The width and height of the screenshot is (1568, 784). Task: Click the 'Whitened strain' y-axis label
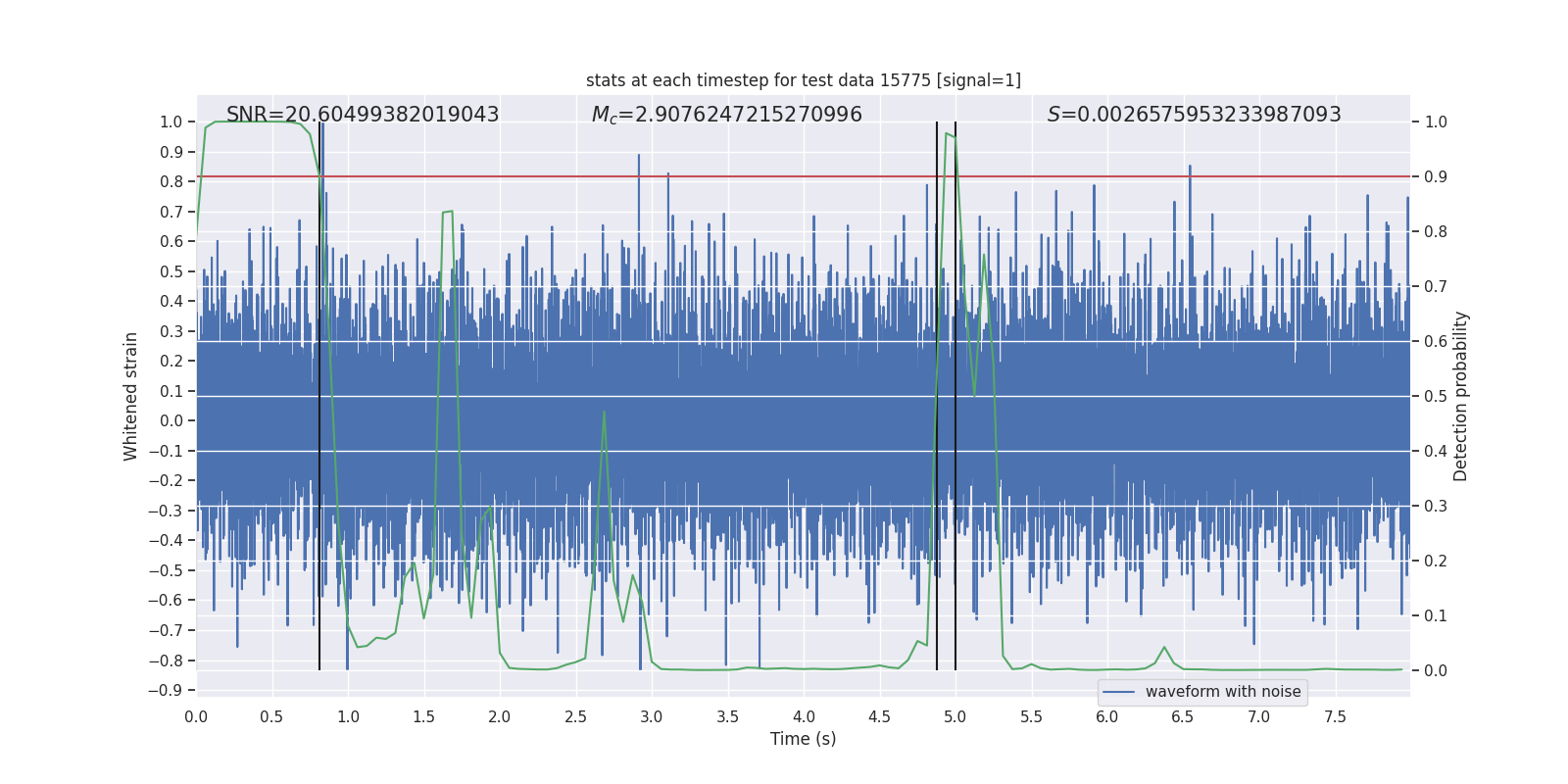pos(130,396)
